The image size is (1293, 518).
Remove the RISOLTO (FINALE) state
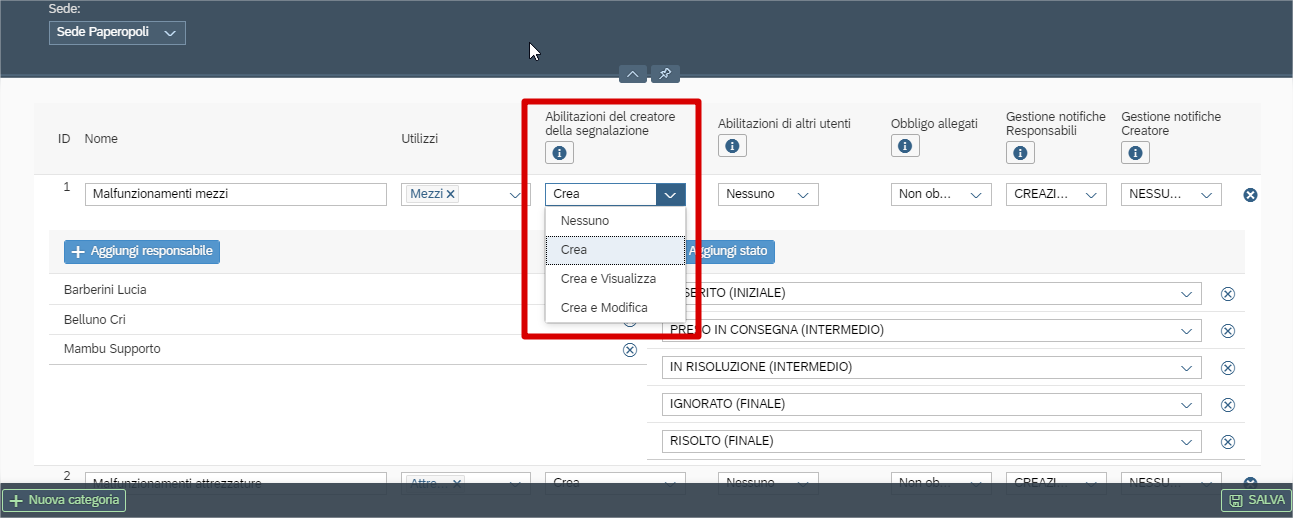1228,442
